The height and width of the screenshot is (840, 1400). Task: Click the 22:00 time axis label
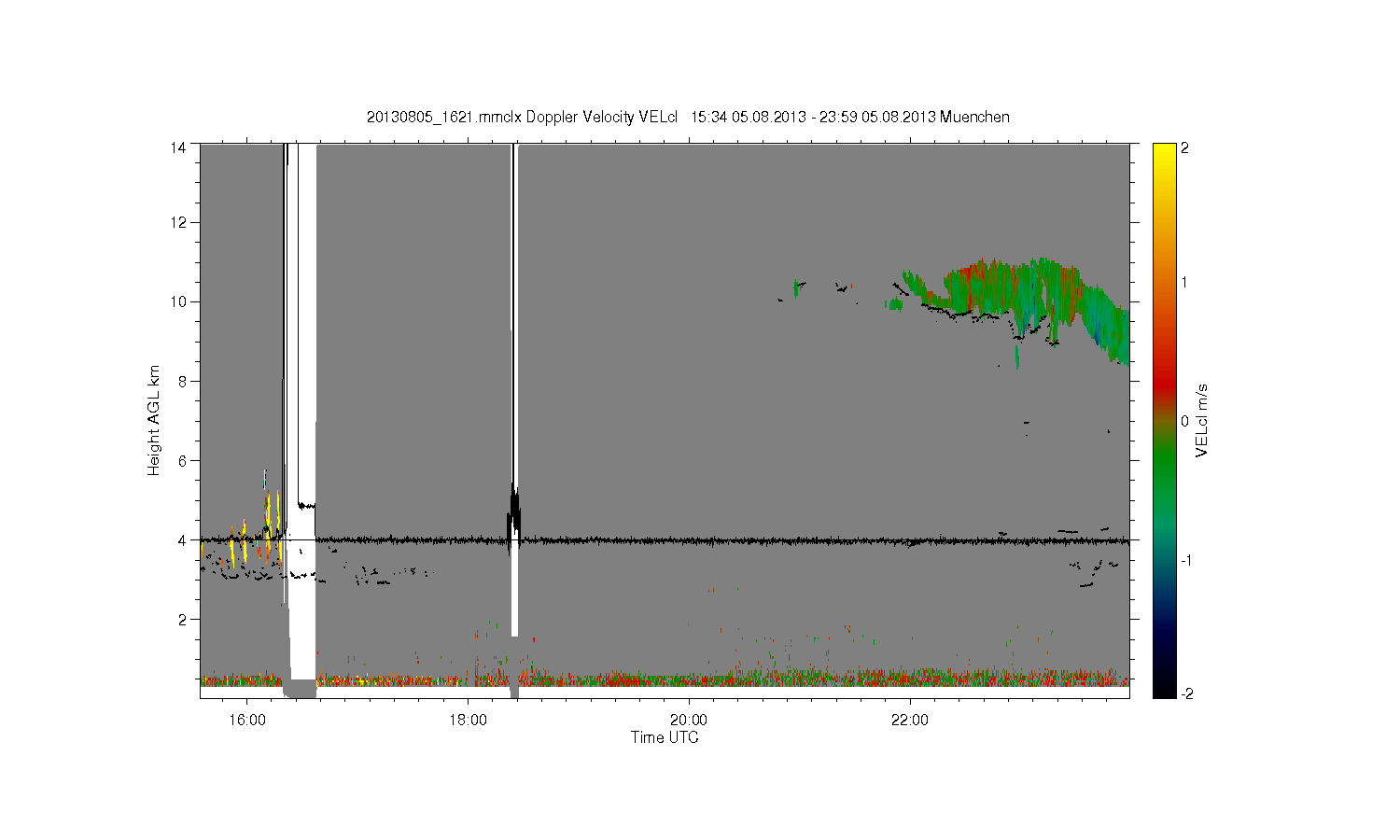pyautogui.click(x=910, y=719)
